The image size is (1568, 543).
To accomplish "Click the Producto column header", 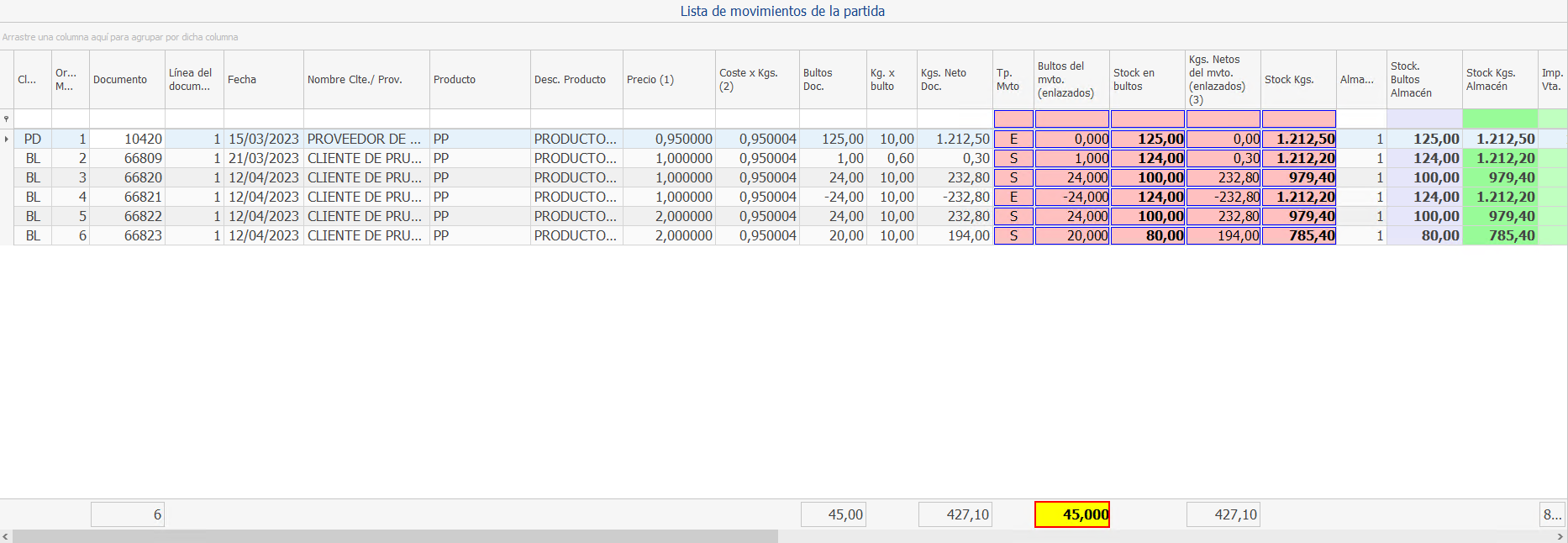I will (x=480, y=80).
